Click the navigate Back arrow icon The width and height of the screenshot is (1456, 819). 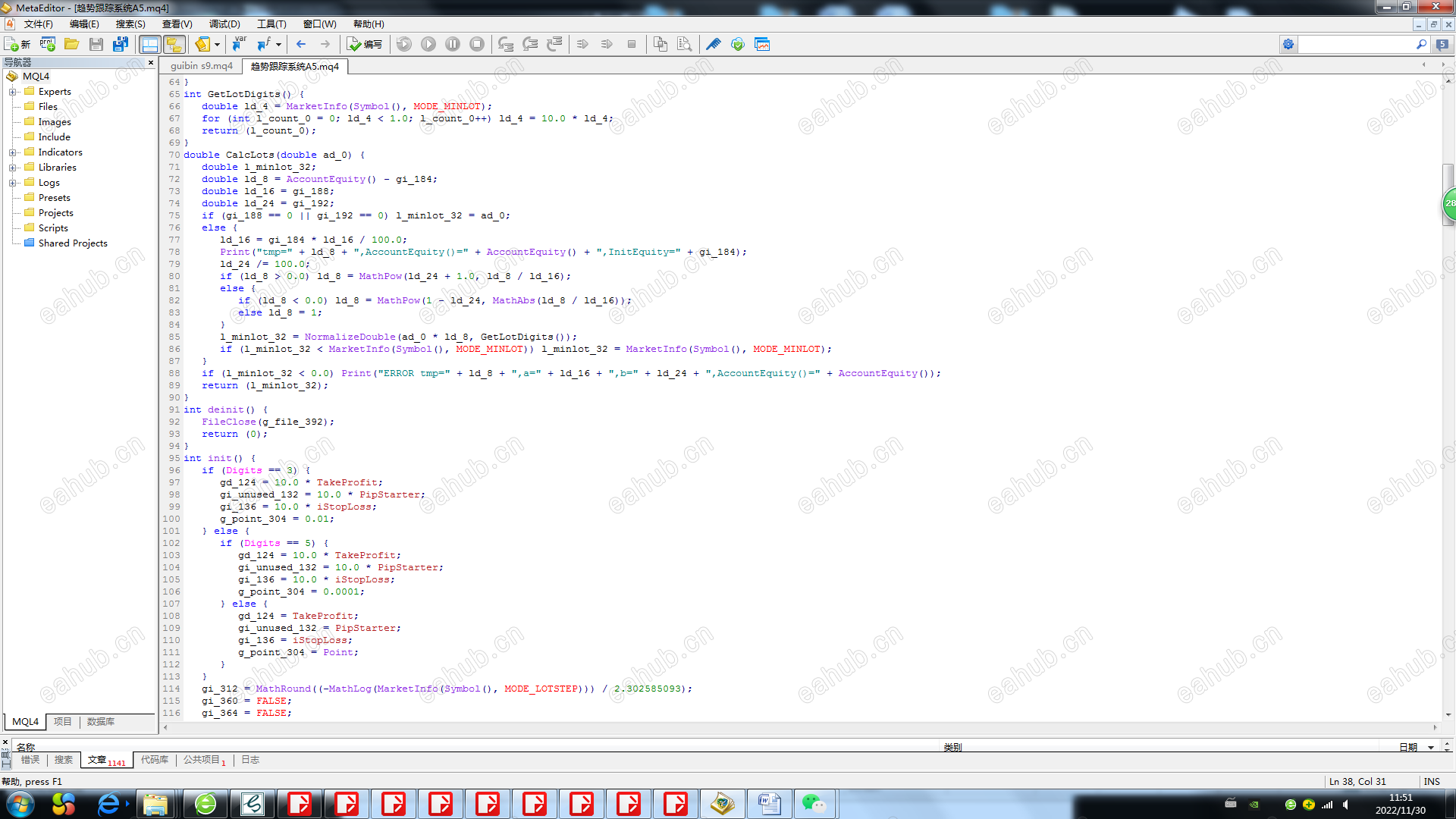pos(301,45)
